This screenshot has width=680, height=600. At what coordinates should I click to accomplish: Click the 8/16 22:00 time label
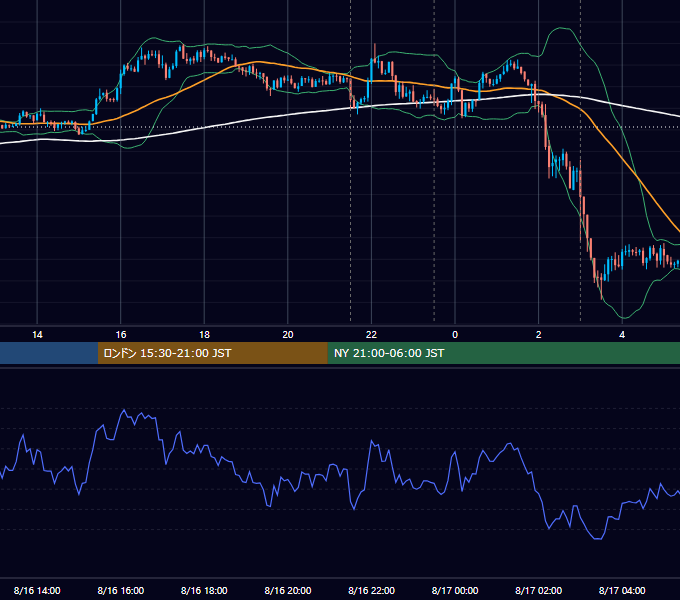[371, 590]
